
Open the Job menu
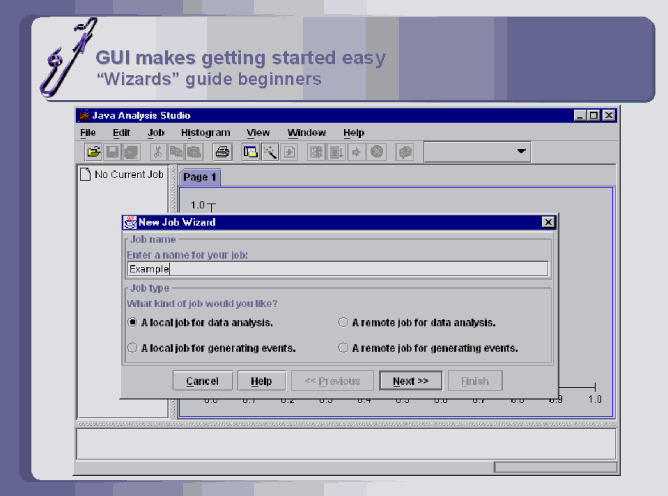coord(155,132)
